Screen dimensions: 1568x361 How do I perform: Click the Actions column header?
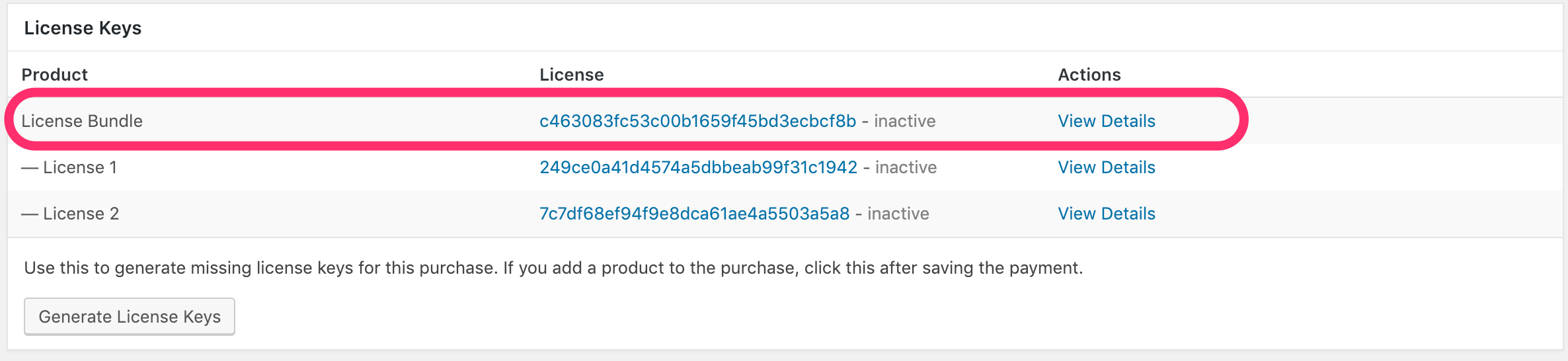pyautogui.click(x=1089, y=75)
